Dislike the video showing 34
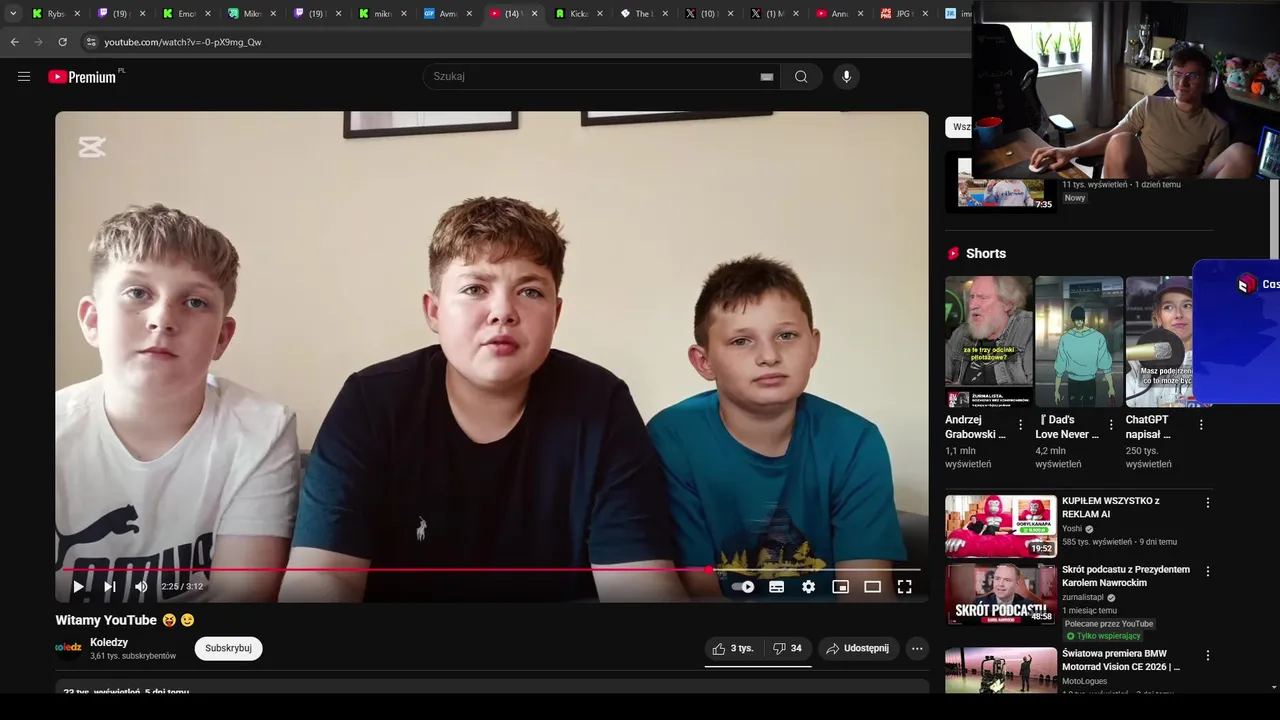The width and height of the screenshot is (1280, 720). [x=787, y=648]
